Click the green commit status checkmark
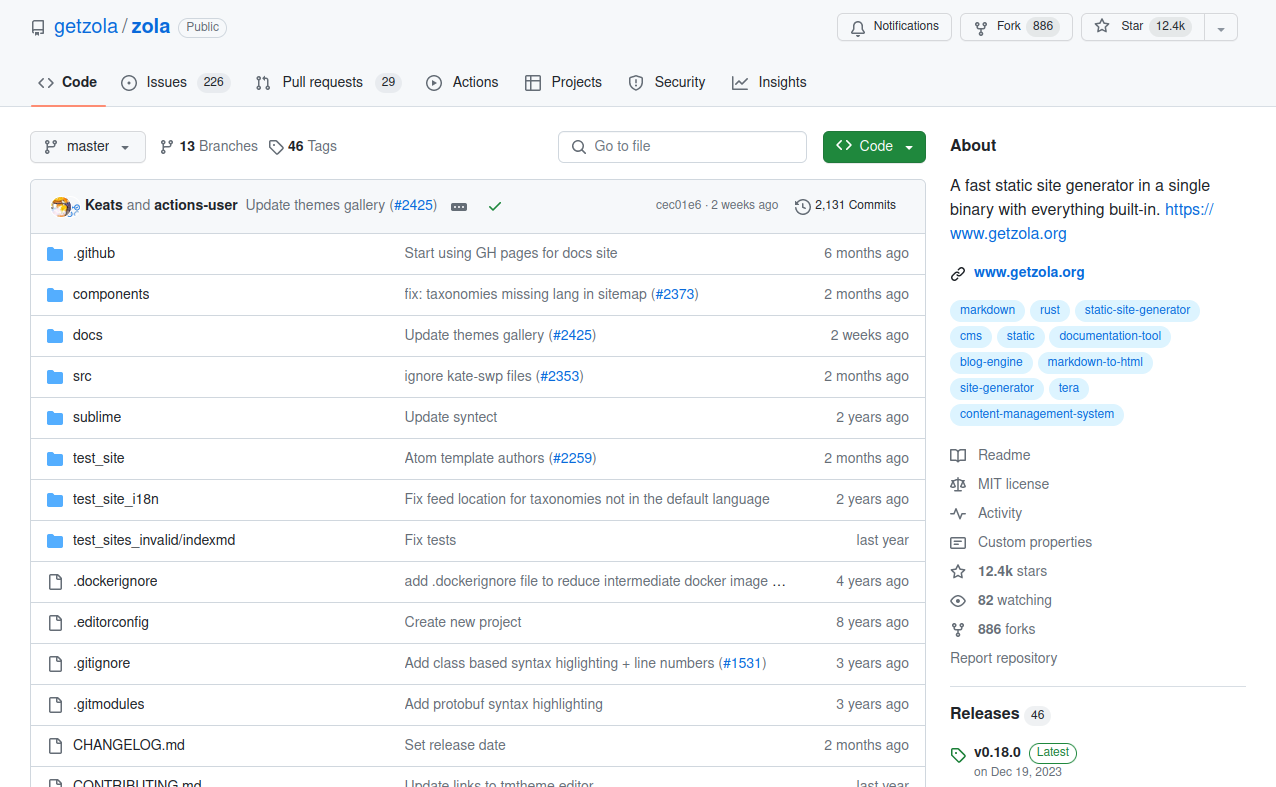 (494, 206)
